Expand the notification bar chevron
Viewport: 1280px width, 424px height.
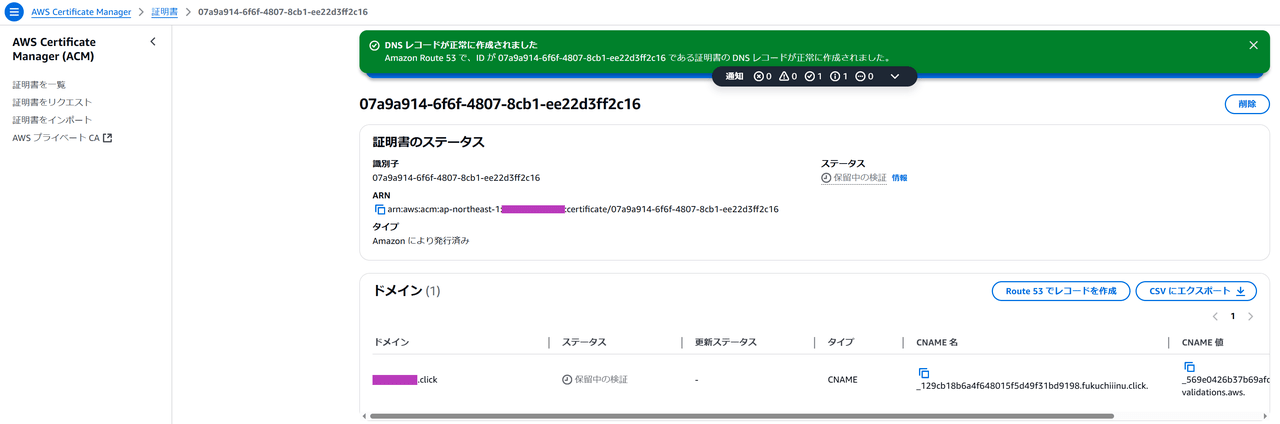coord(895,76)
